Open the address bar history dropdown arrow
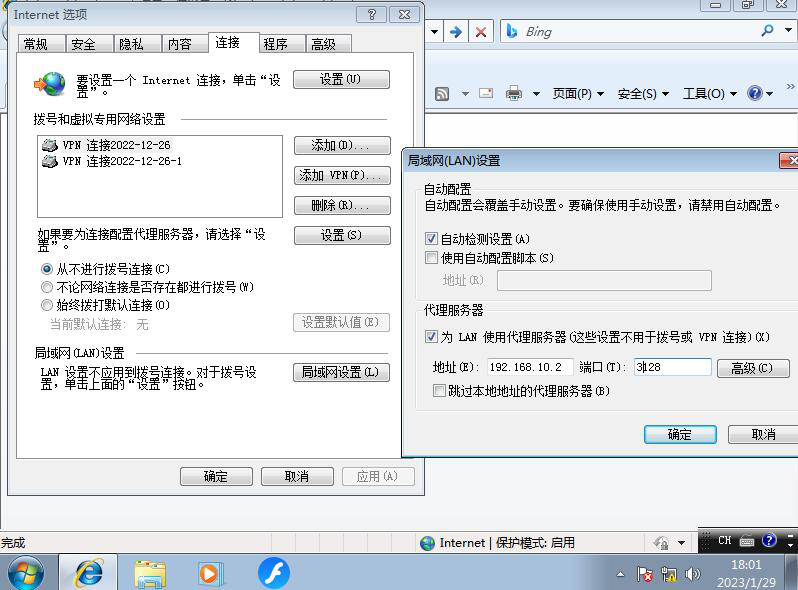798x590 pixels. (434, 32)
